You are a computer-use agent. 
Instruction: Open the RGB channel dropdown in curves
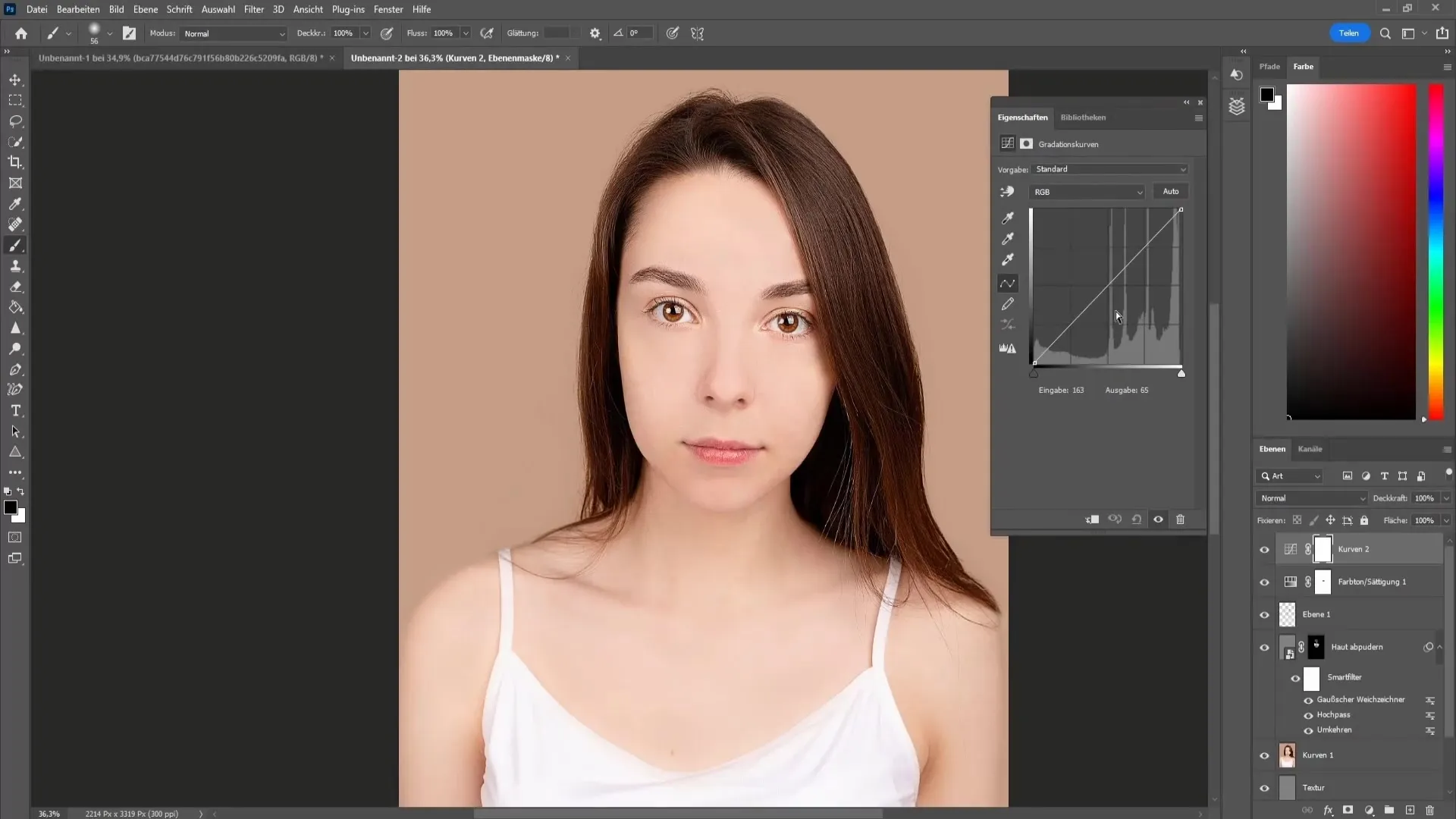coord(1087,192)
